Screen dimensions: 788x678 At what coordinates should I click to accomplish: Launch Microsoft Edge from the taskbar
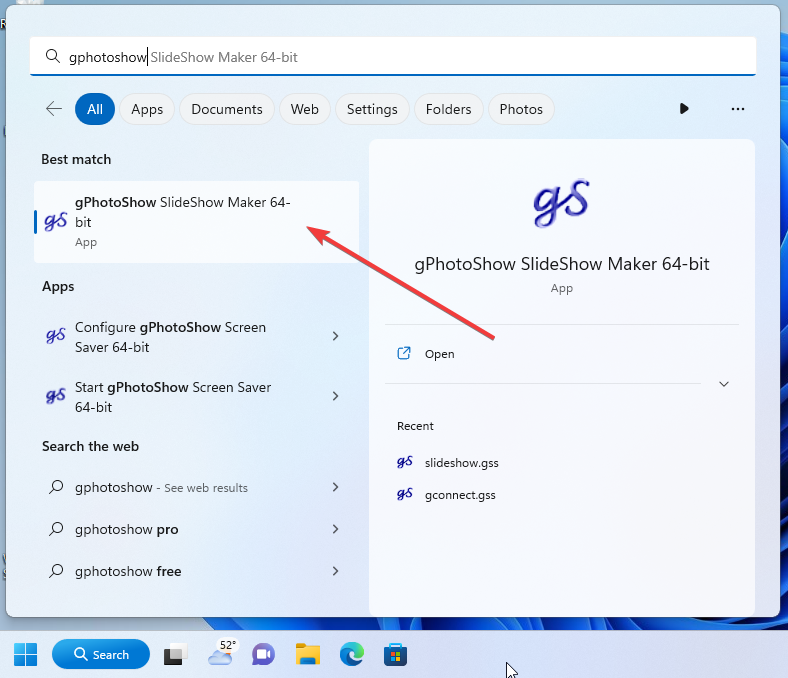(352, 654)
